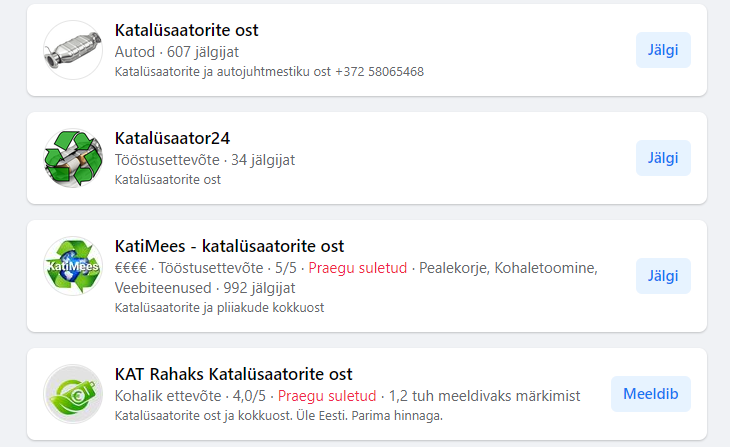730x447 pixels.
Task: Click the description with phone number +372 58065468
Action: click(x=269, y=72)
